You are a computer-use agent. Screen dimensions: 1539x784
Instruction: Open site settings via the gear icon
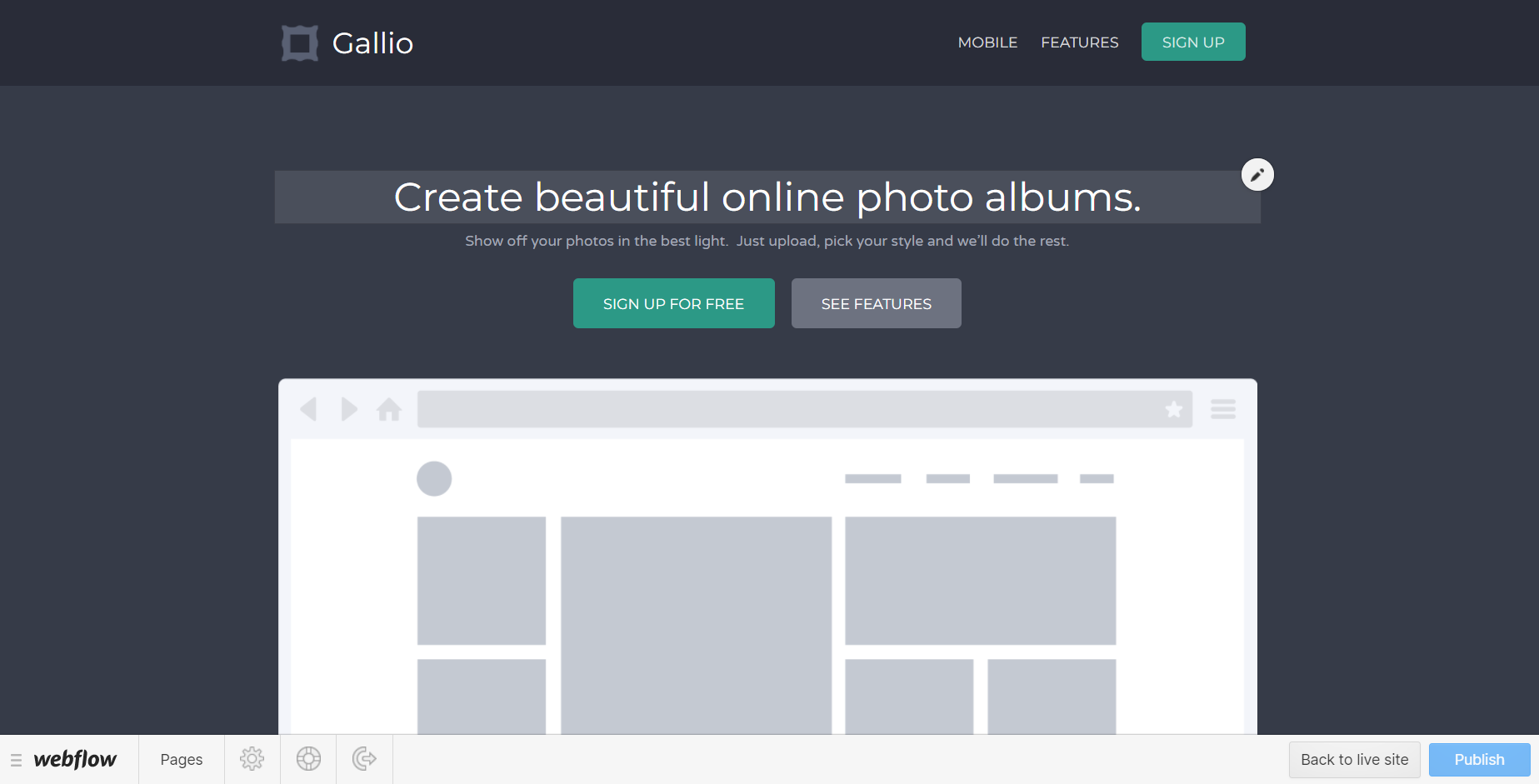[252, 759]
